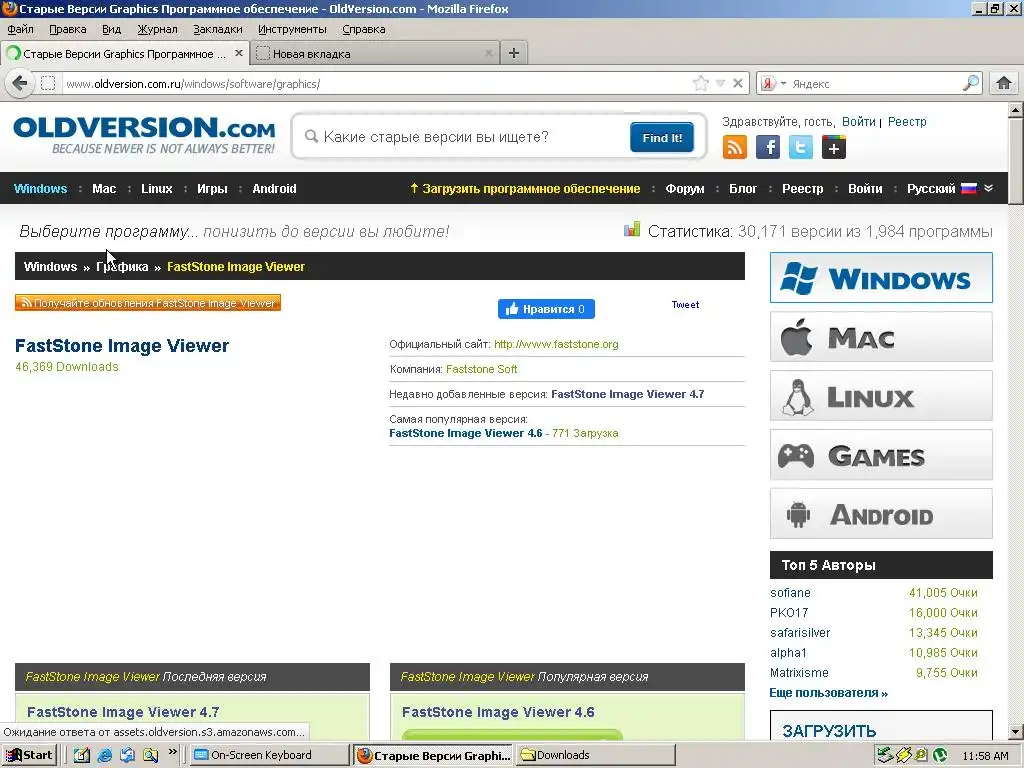Select Android in the dark navigation bar
The height and width of the screenshot is (768, 1024).
(274, 189)
